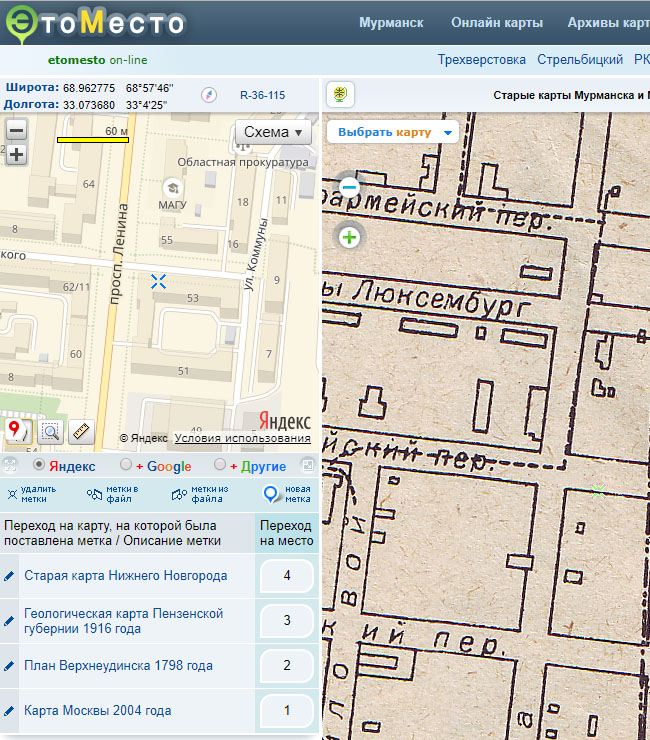Select the Google map source radio button
The height and width of the screenshot is (740, 650).
tap(126, 465)
